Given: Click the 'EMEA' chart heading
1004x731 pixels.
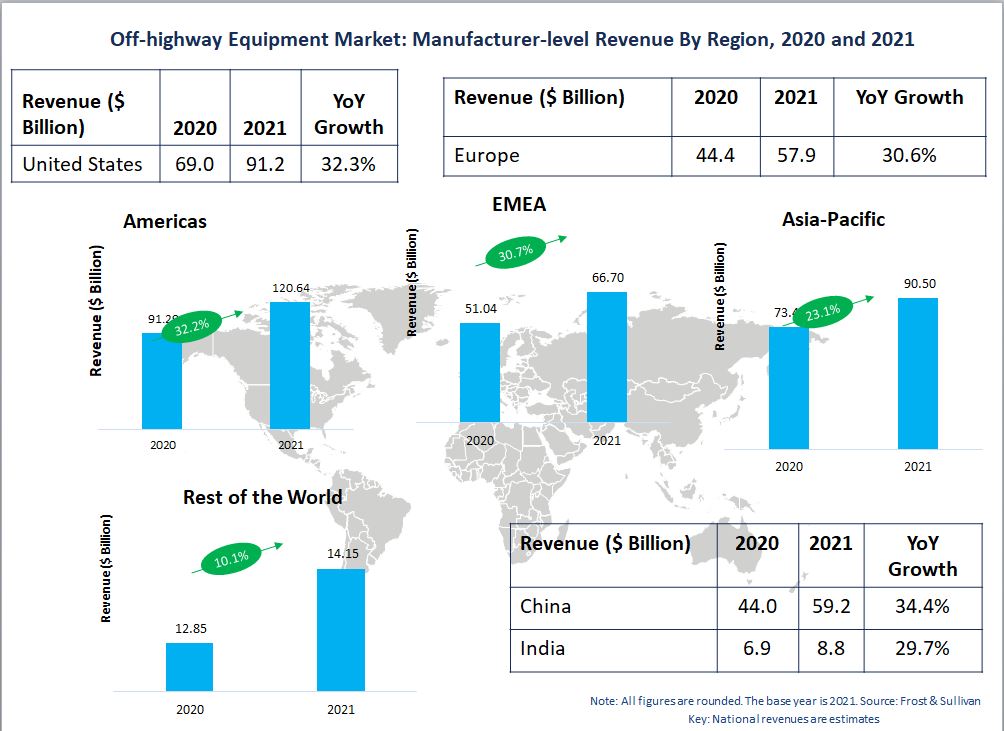Looking at the screenshot, I should click(519, 204).
